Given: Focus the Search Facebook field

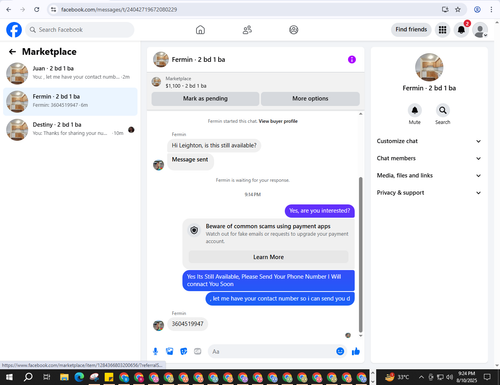Looking at the screenshot, I should coord(80,30).
